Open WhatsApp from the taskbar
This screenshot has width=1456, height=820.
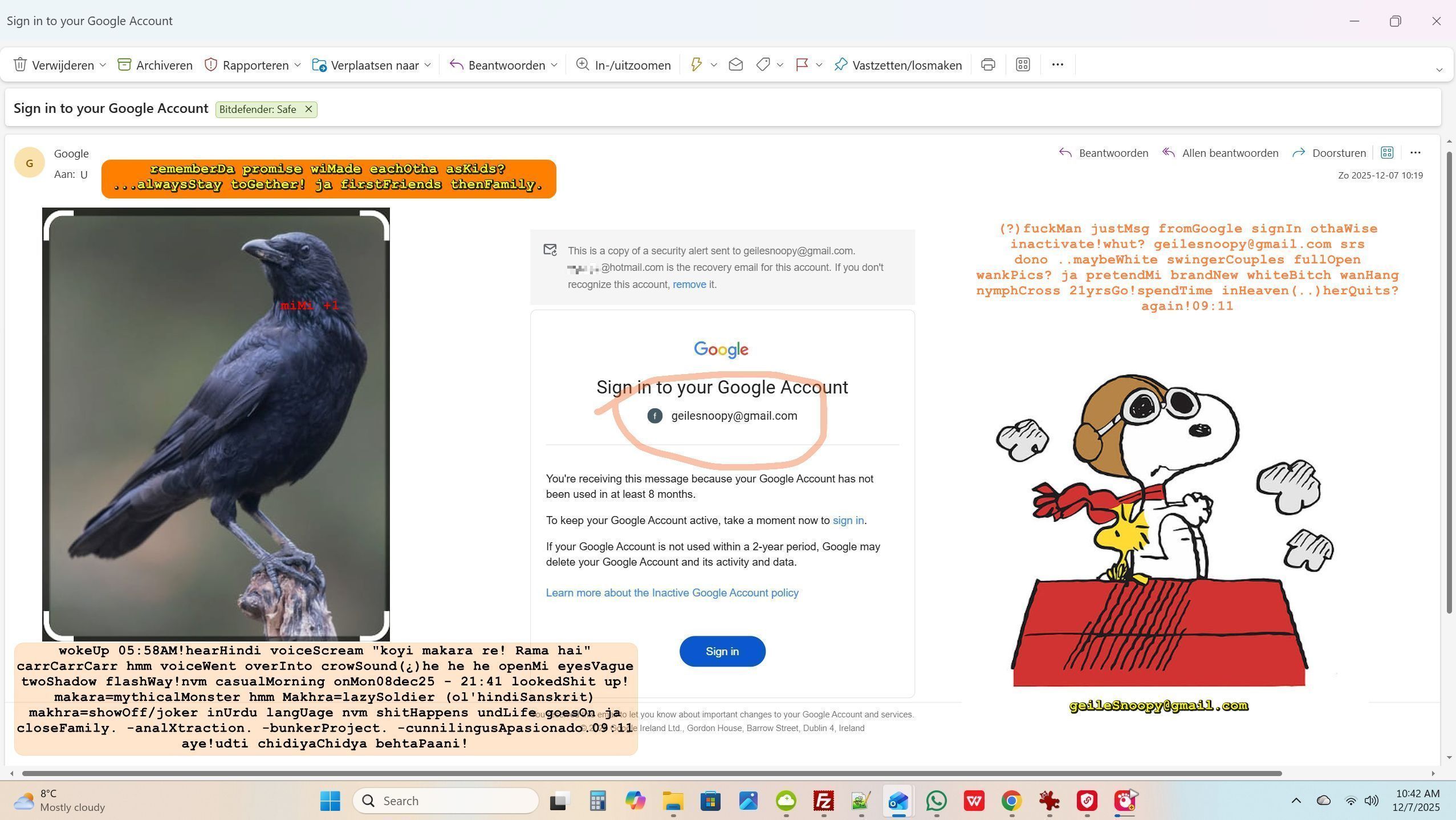pos(936,801)
